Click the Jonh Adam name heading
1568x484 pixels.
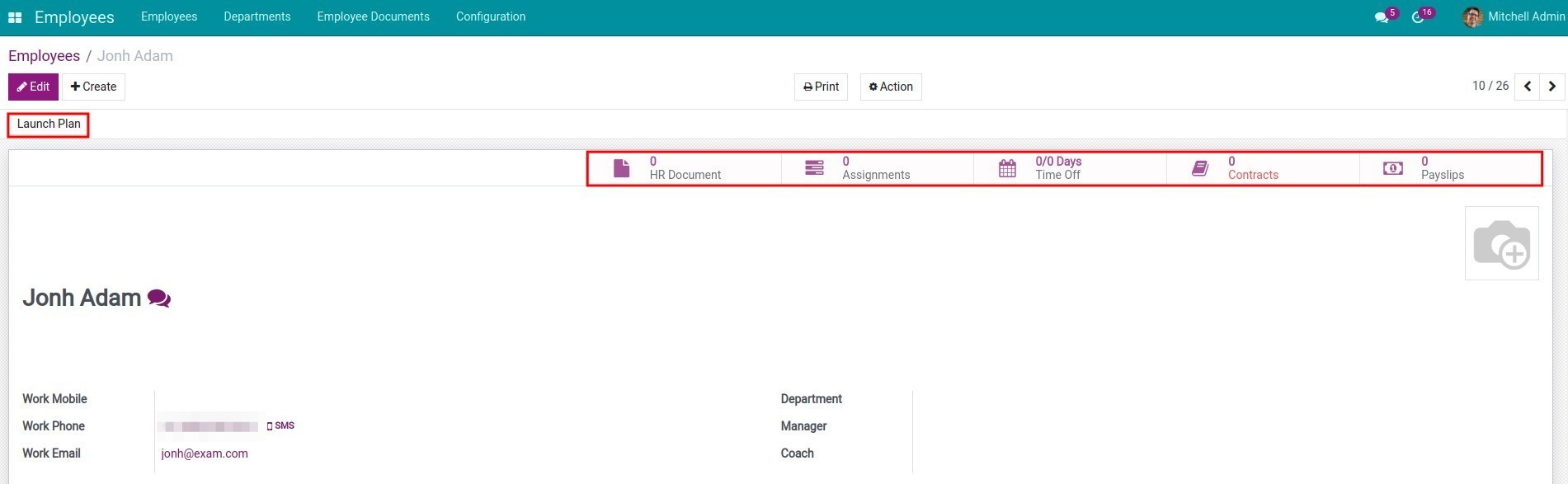(82, 298)
